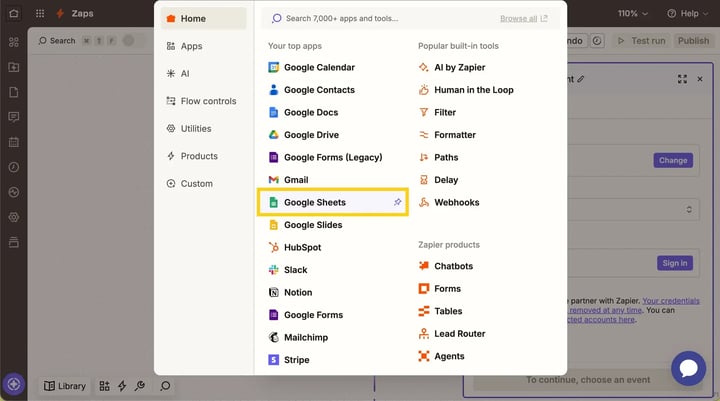The width and height of the screenshot is (720, 401).
Task: Open version history clock icon
Action: [596, 41]
